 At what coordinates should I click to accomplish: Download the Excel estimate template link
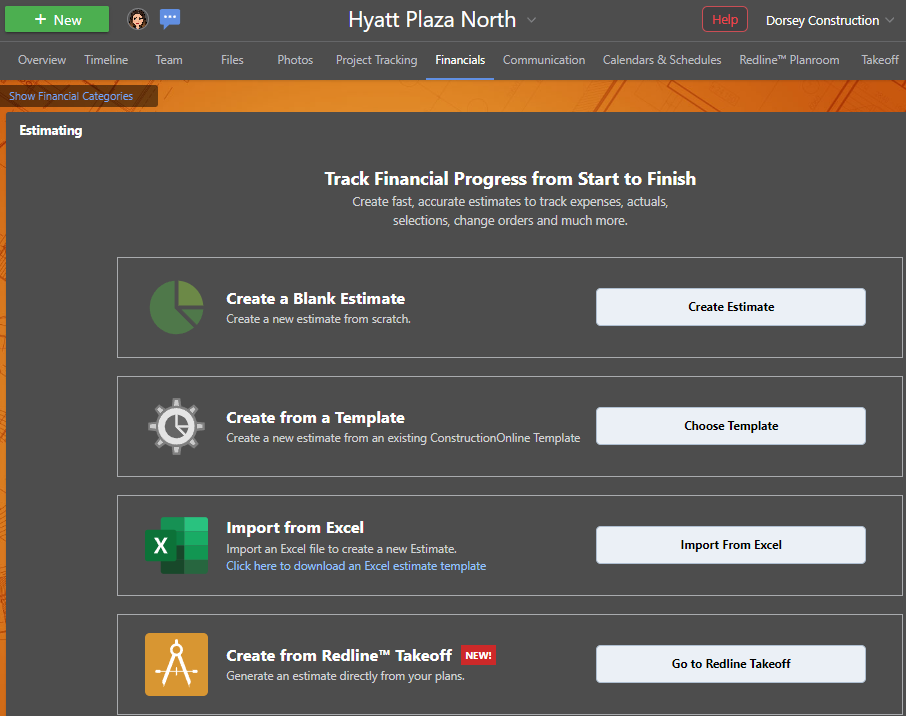pos(356,566)
